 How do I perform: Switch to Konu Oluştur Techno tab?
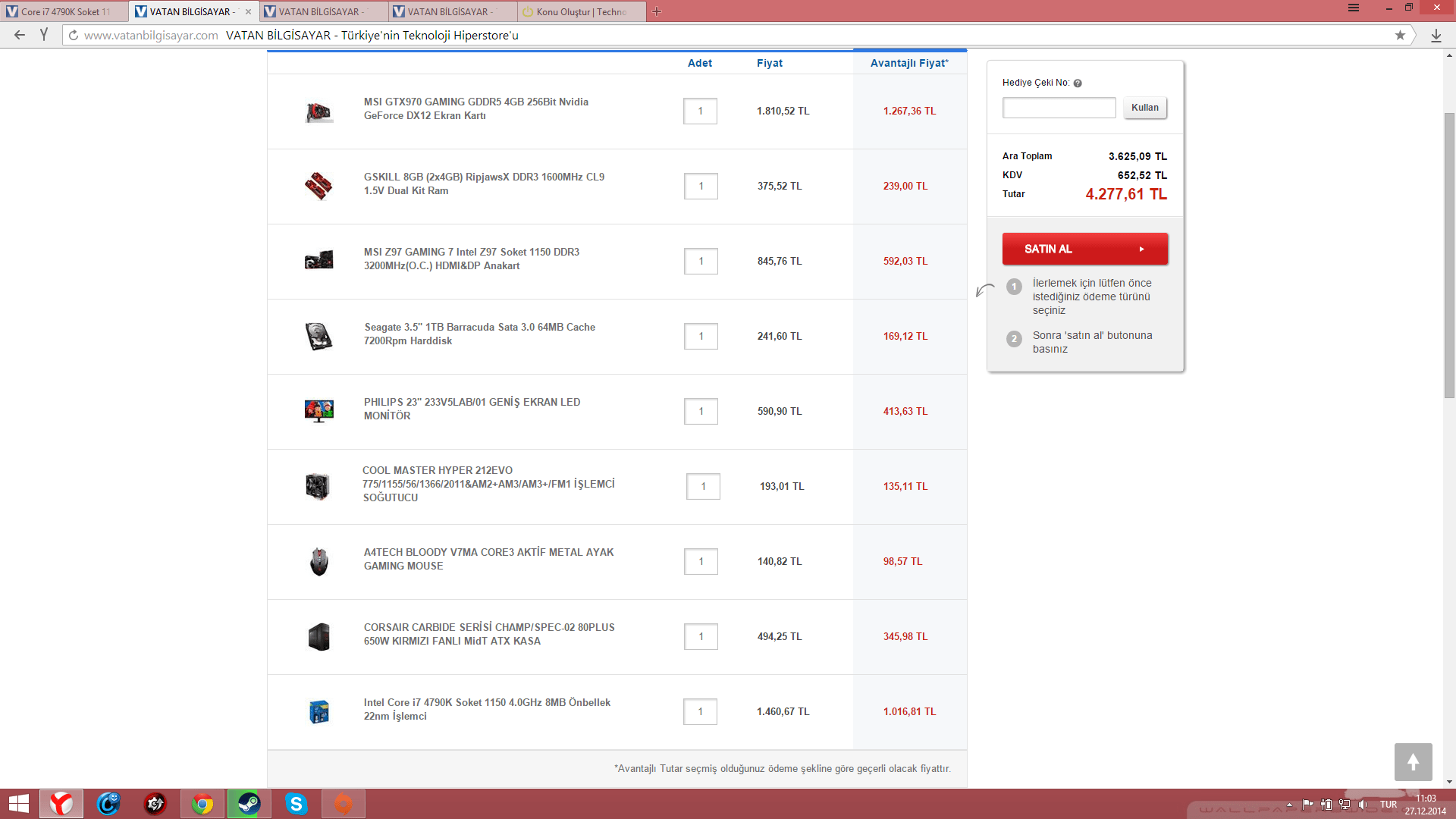(581, 11)
